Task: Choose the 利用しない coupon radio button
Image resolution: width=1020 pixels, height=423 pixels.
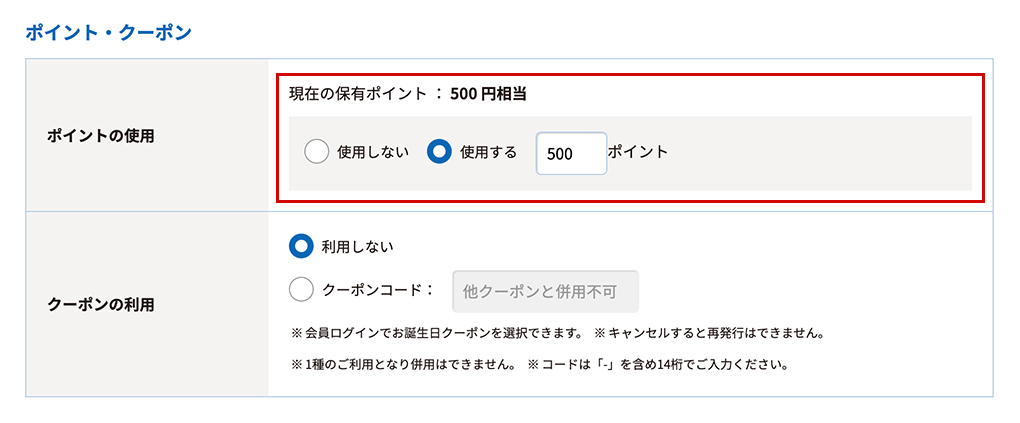Action: pyautogui.click(x=301, y=246)
